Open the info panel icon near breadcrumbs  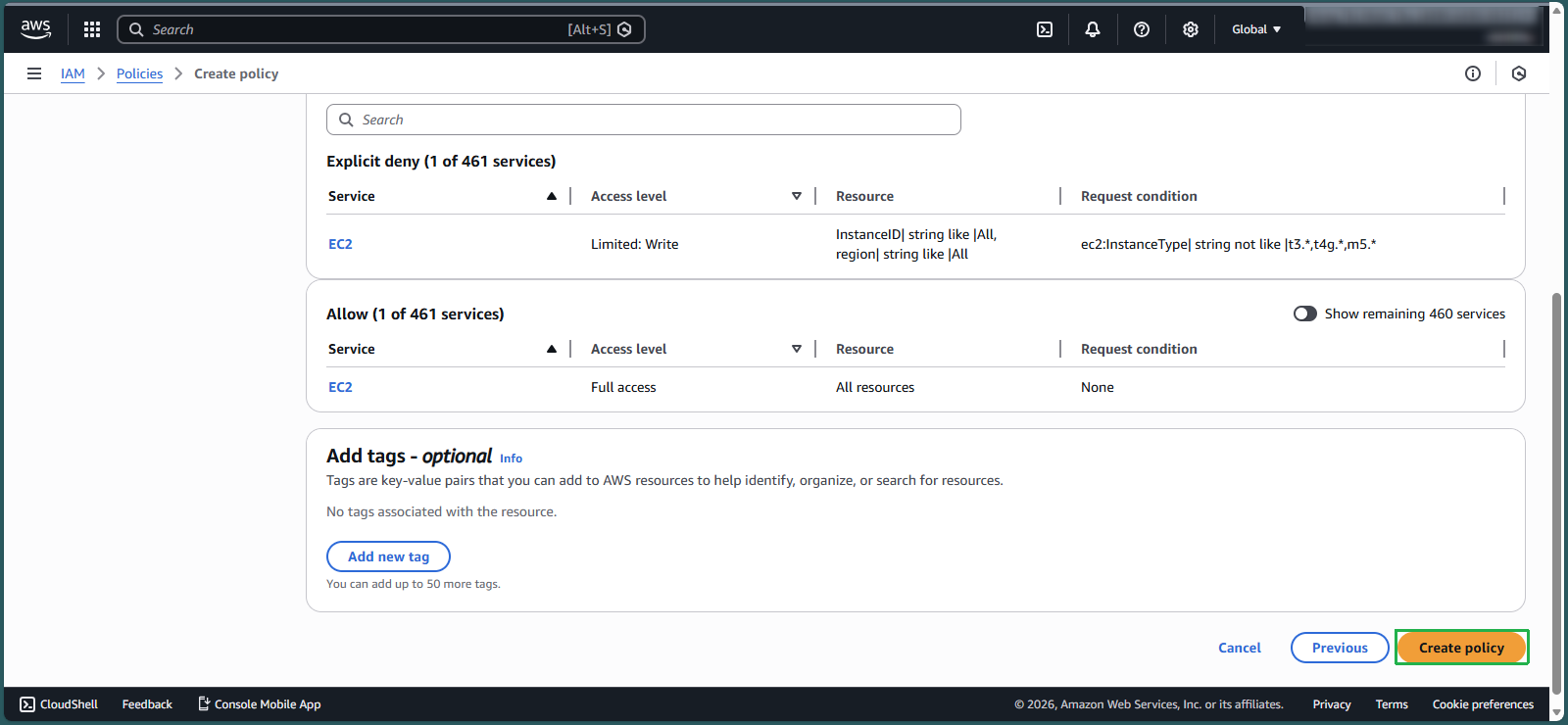(x=1473, y=73)
